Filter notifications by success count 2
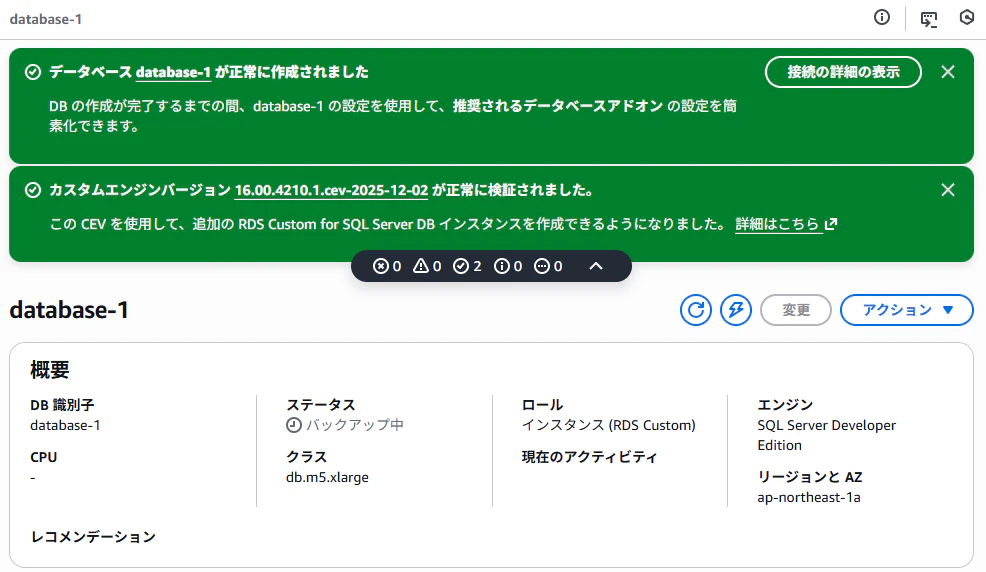This screenshot has height=572, width=986. [x=468, y=267]
